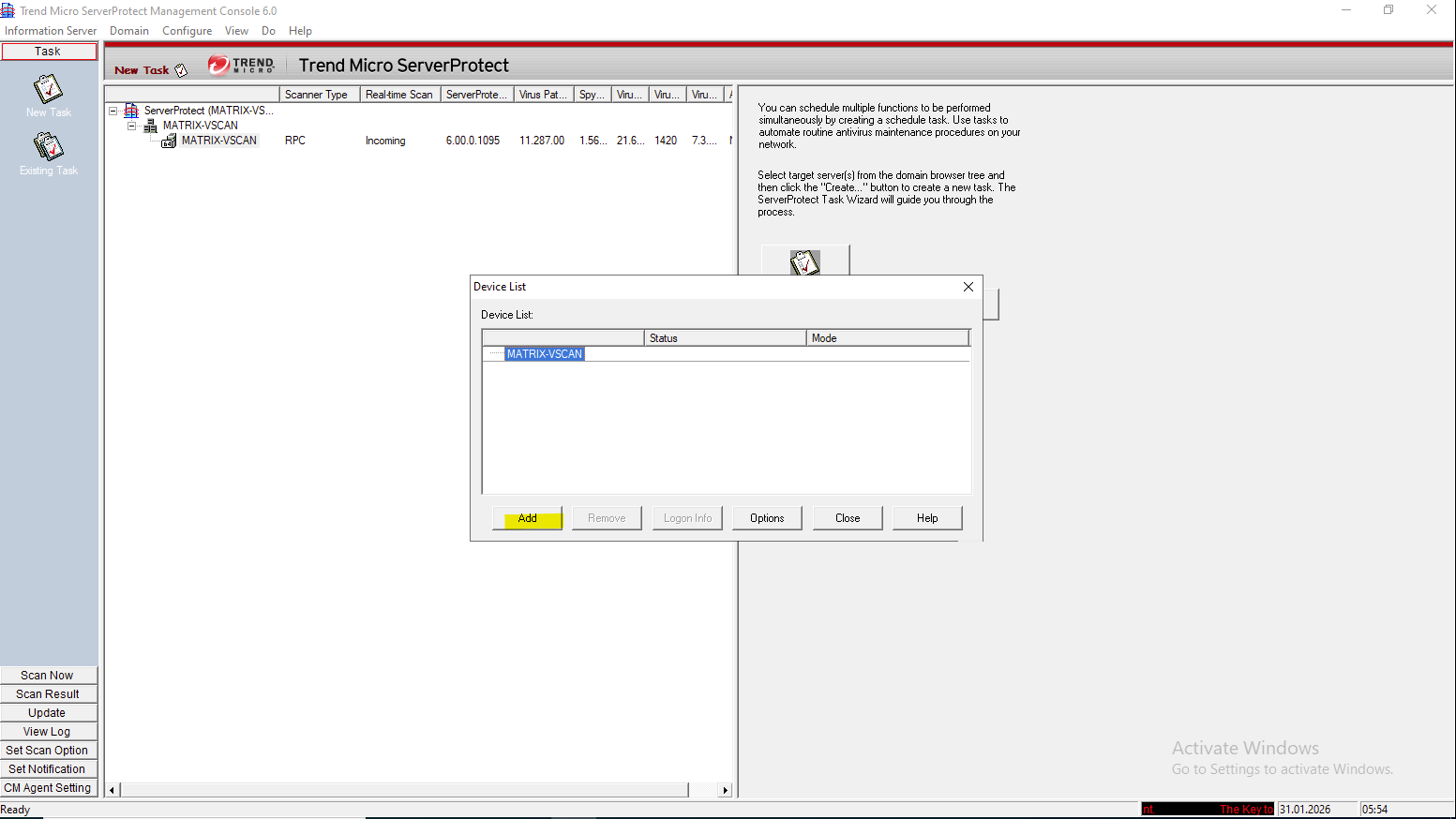This screenshot has height=819, width=1456.
Task: Click the MATRIX-VSCAN domain icon
Action: click(x=150, y=126)
